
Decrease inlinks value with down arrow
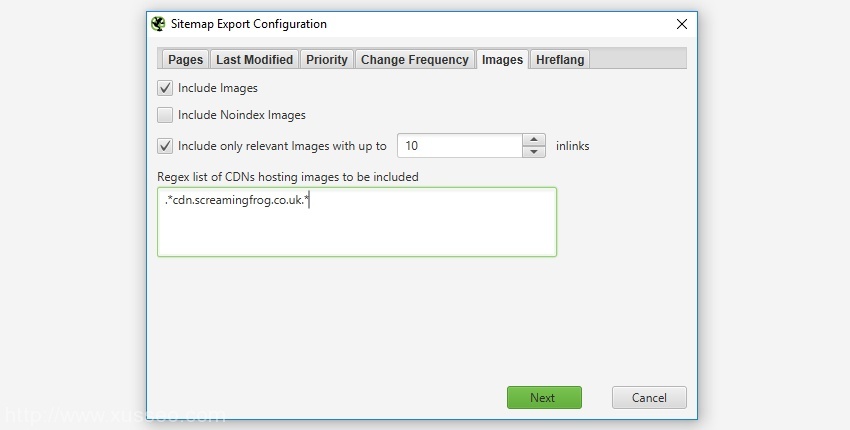click(x=534, y=152)
